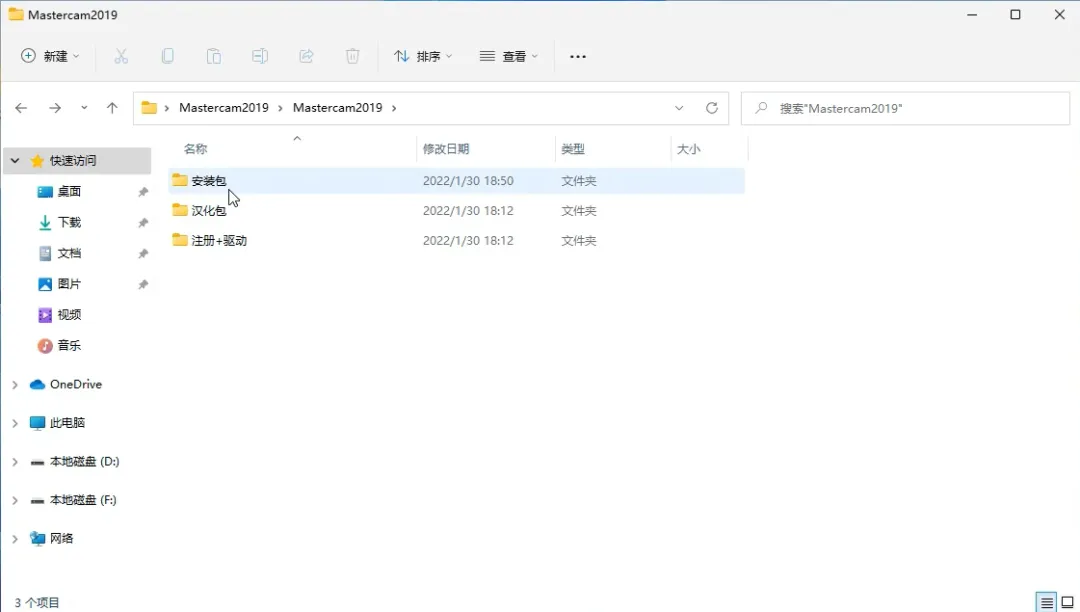Expand the 本地磁盘 (D:) node

[15, 462]
